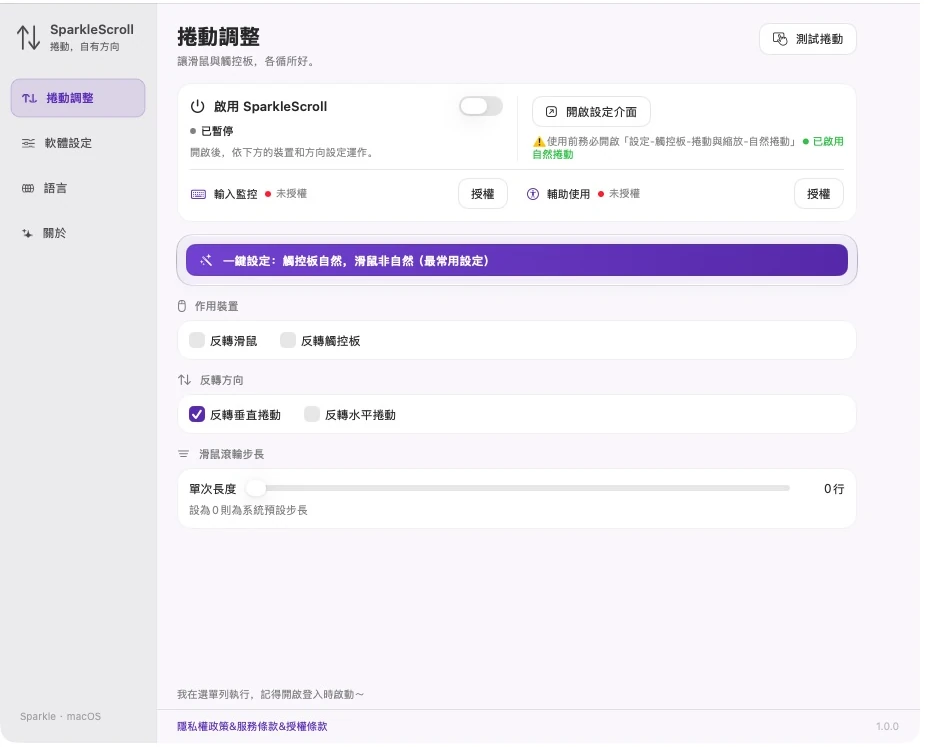Click the keyboard icon next to 輸入監控
The height and width of the screenshot is (747, 928).
pos(198,194)
